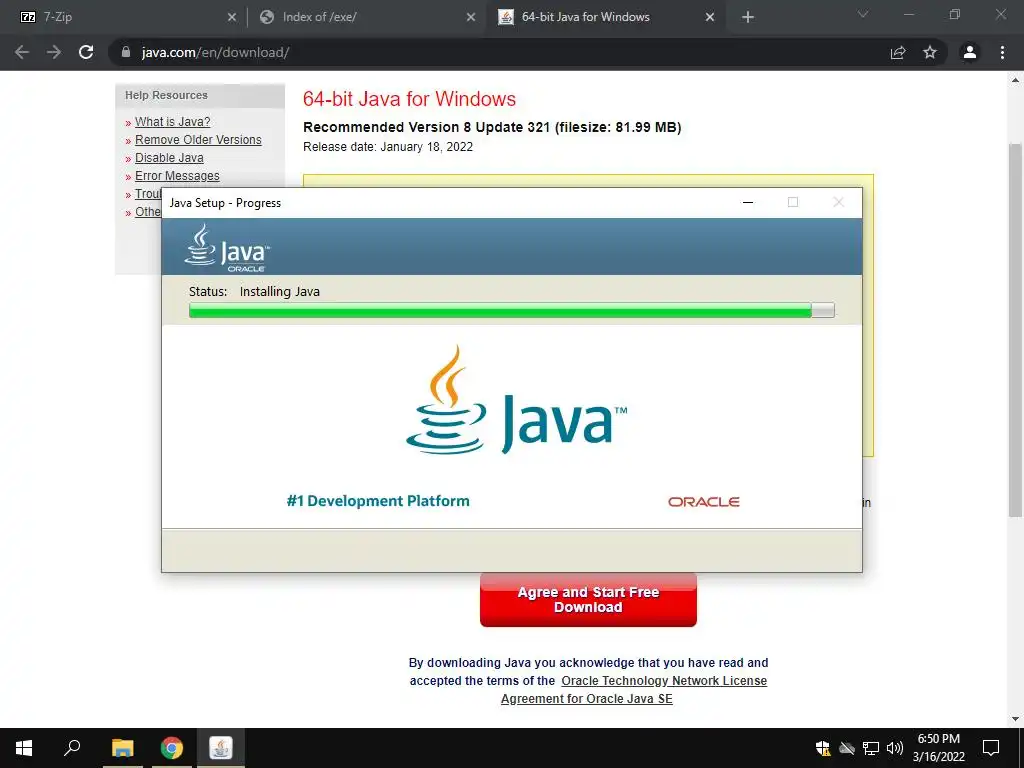Open the Disable Java help link
Image resolution: width=1024 pixels, height=768 pixels.
tap(169, 158)
